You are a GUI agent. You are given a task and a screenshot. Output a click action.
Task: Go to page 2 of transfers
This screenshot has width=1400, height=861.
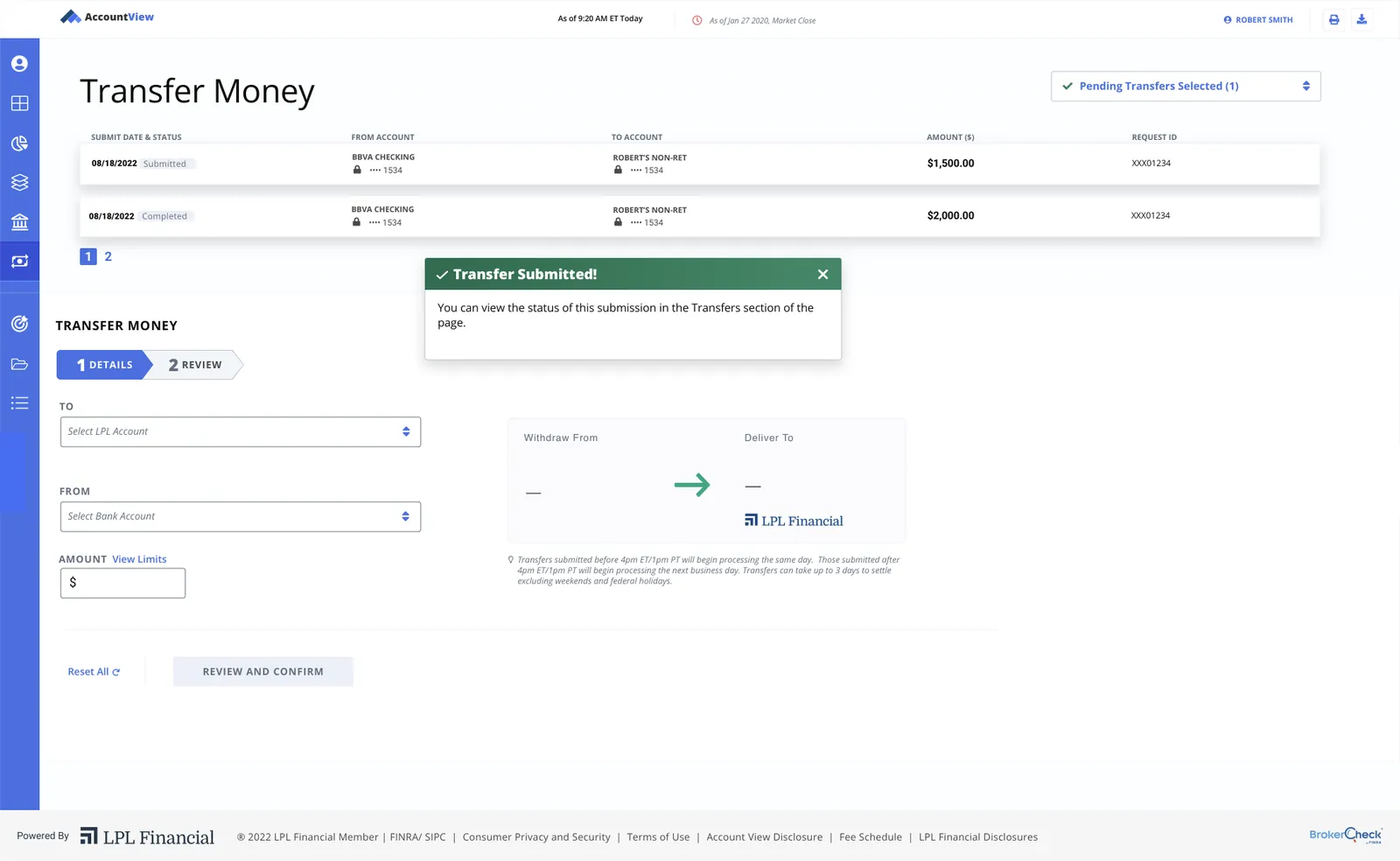pos(108,256)
